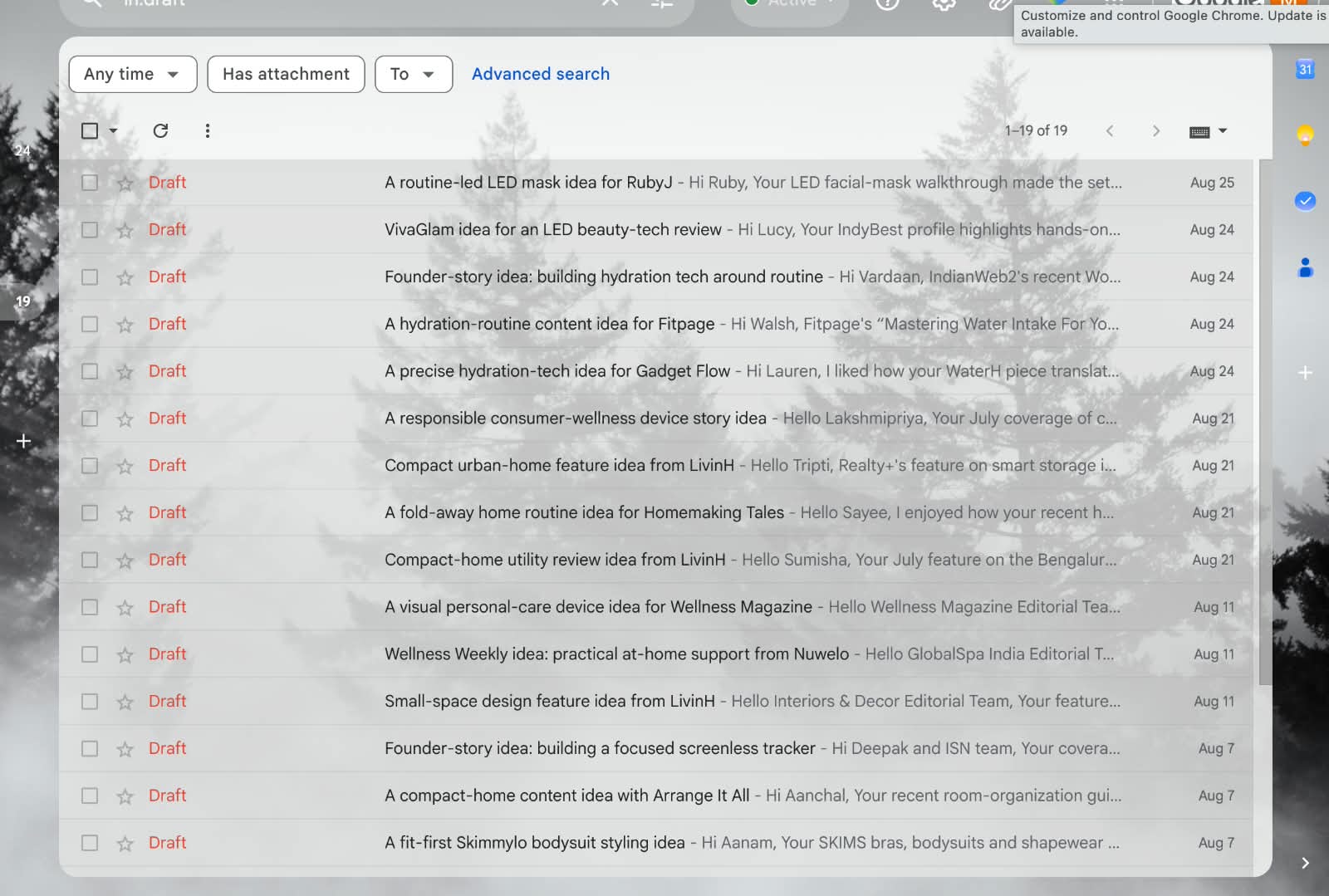Open Google Calendar in side panel

[x=1305, y=69]
